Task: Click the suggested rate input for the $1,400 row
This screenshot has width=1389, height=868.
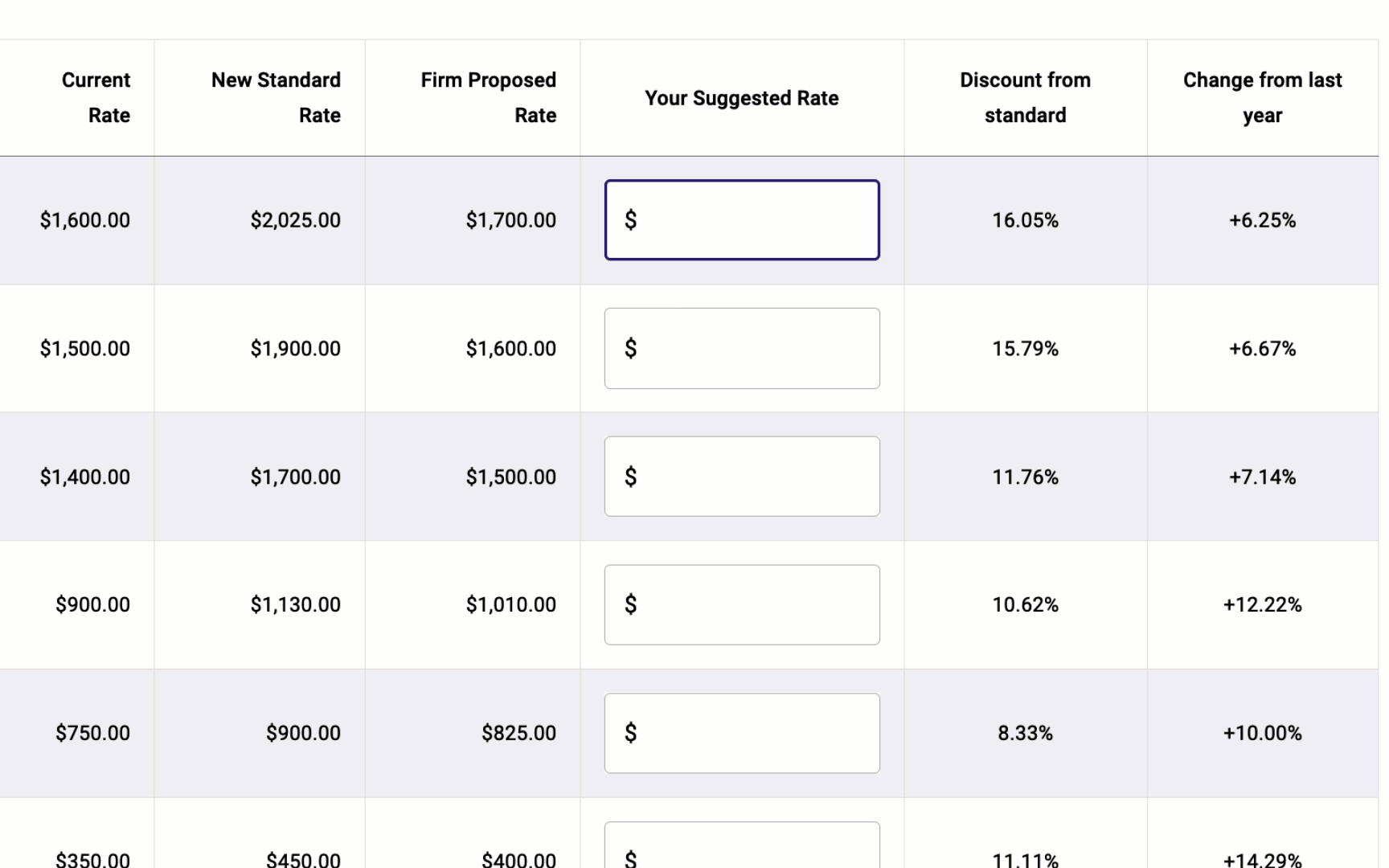Action: [x=741, y=476]
